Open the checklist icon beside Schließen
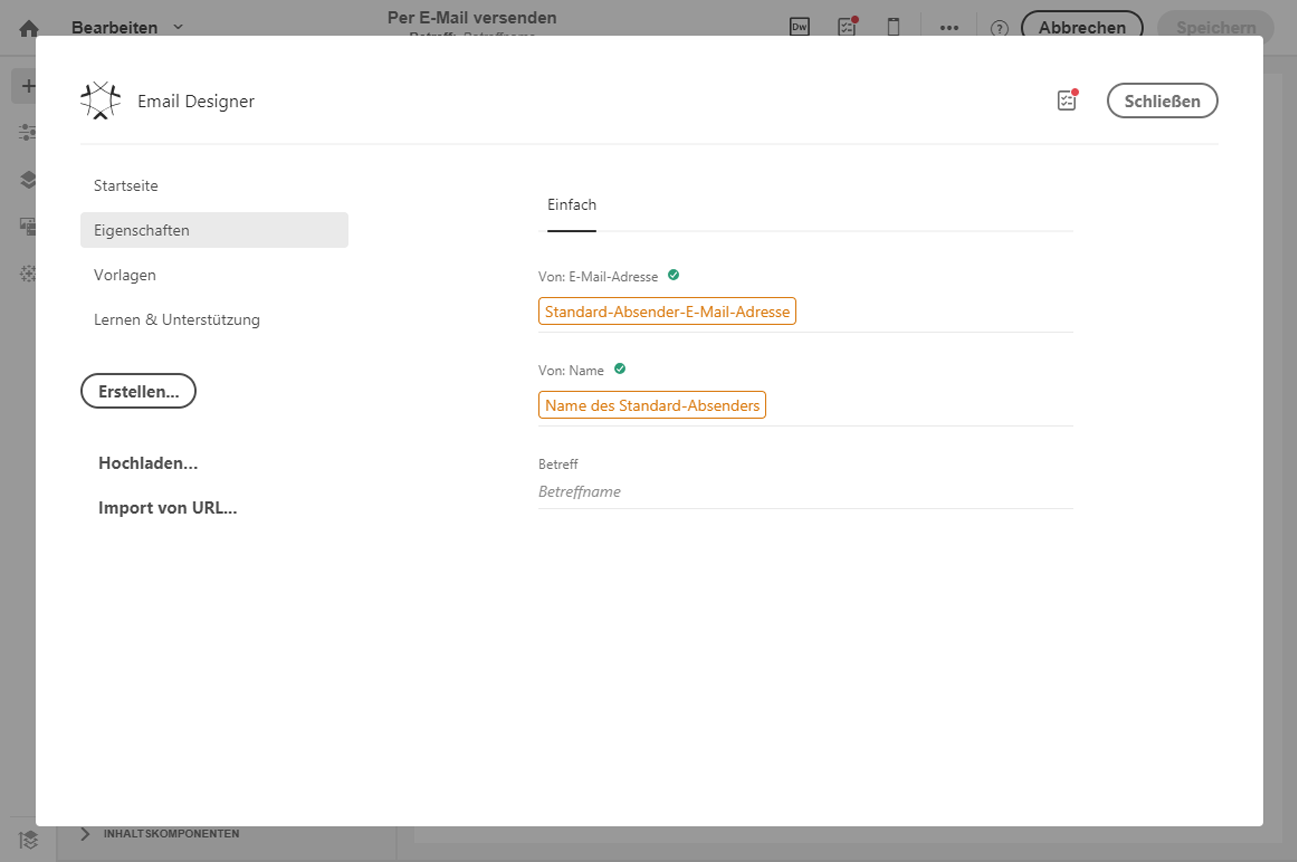 coord(1067,100)
